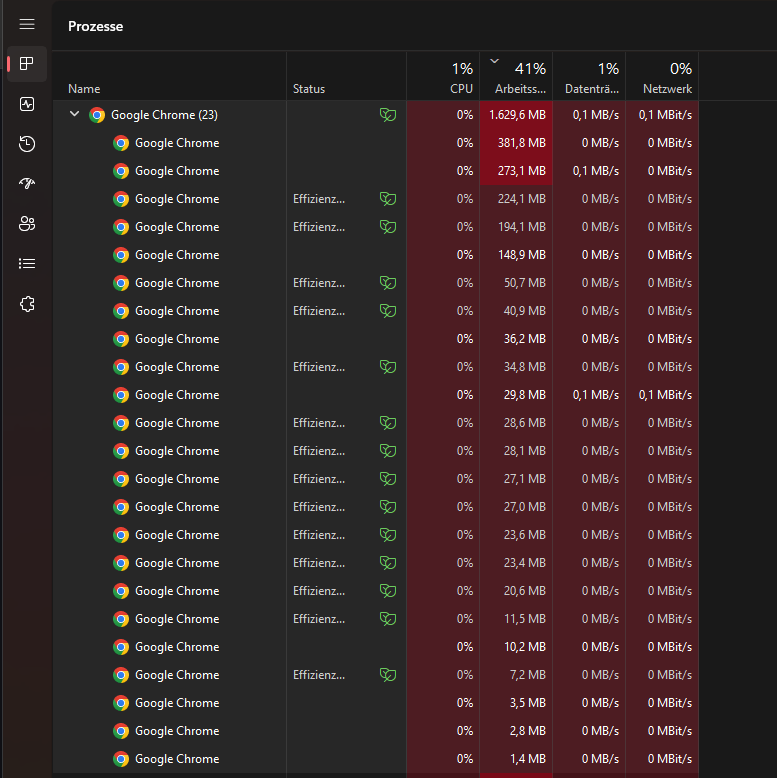Click 0,1 MB/s disk value in 273,1 MB row
This screenshot has width=777, height=778.
click(x=595, y=171)
